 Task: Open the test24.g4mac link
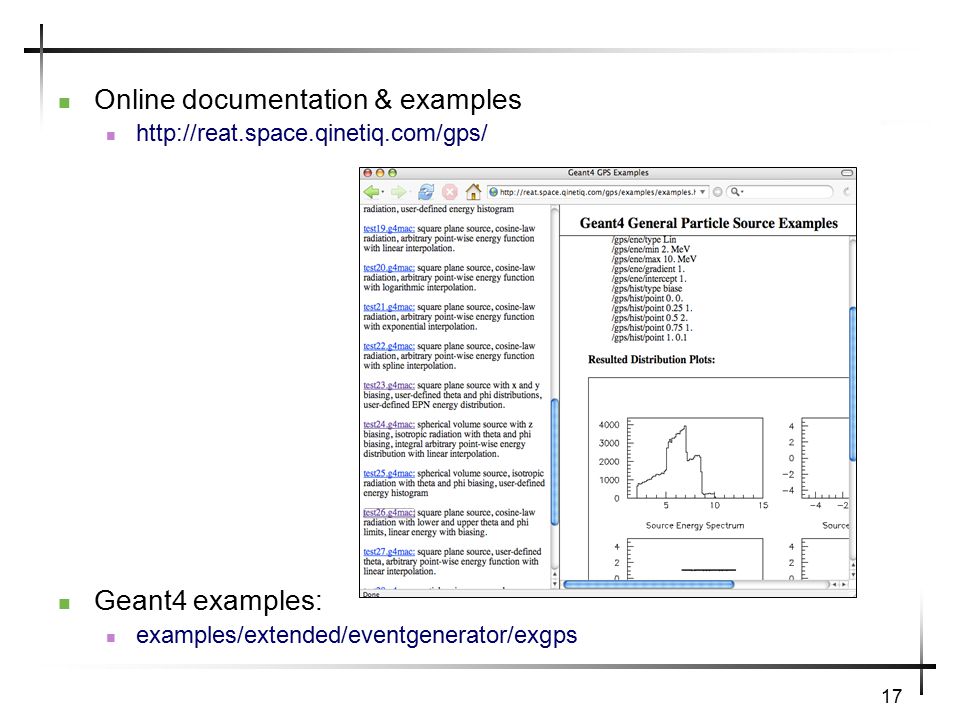(x=389, y=424)
